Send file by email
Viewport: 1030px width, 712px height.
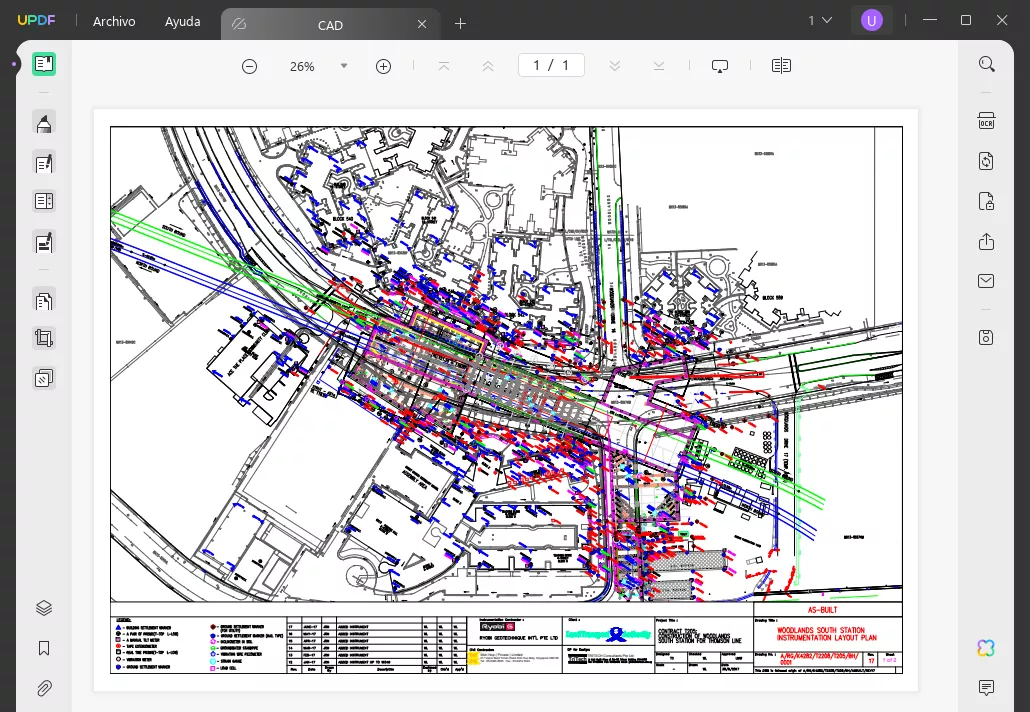(x=986, y=281)
